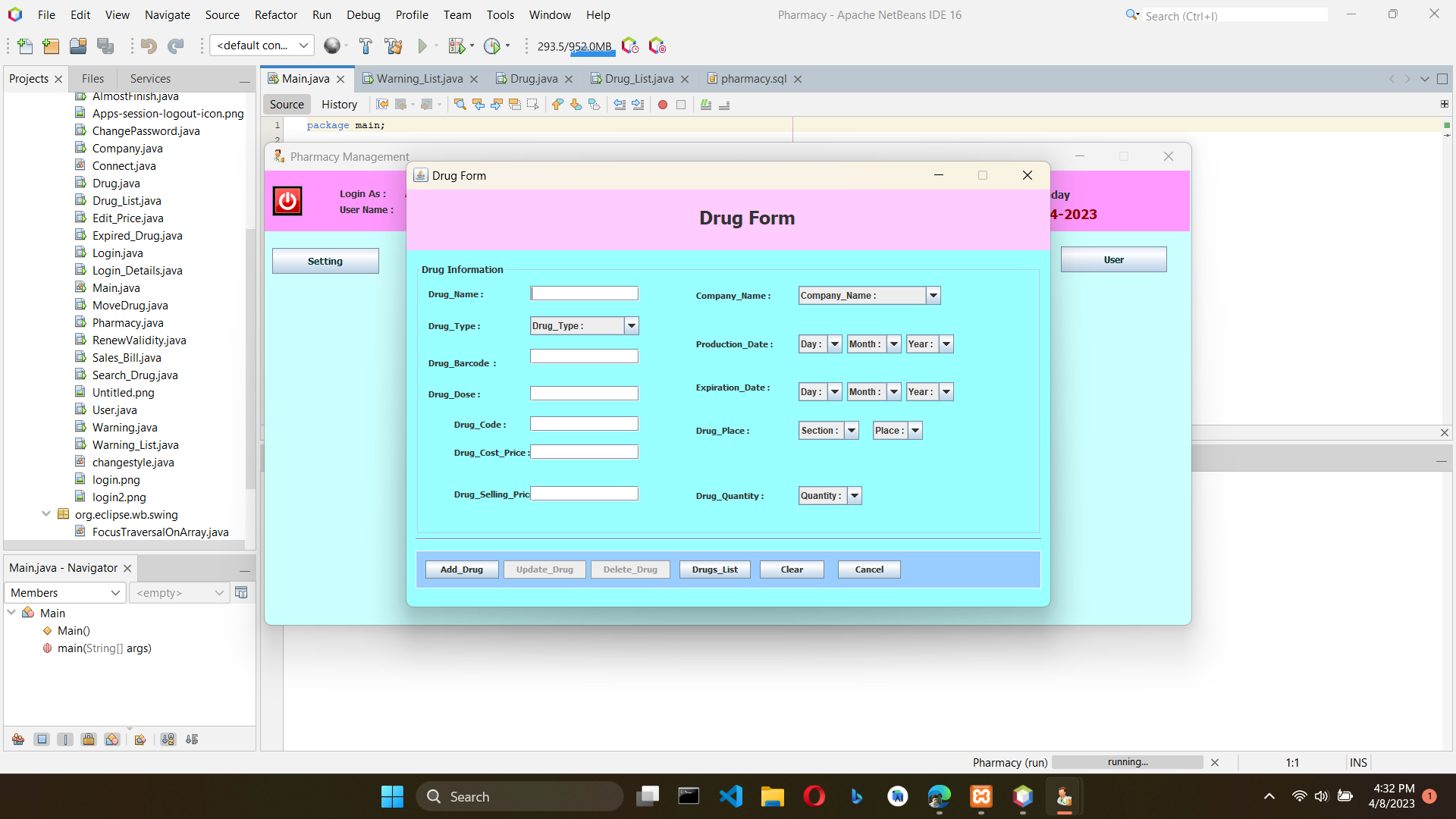Click the memory usage bar to run garbage collection
The image size is (1456, 819).
(x=574, y=46)
